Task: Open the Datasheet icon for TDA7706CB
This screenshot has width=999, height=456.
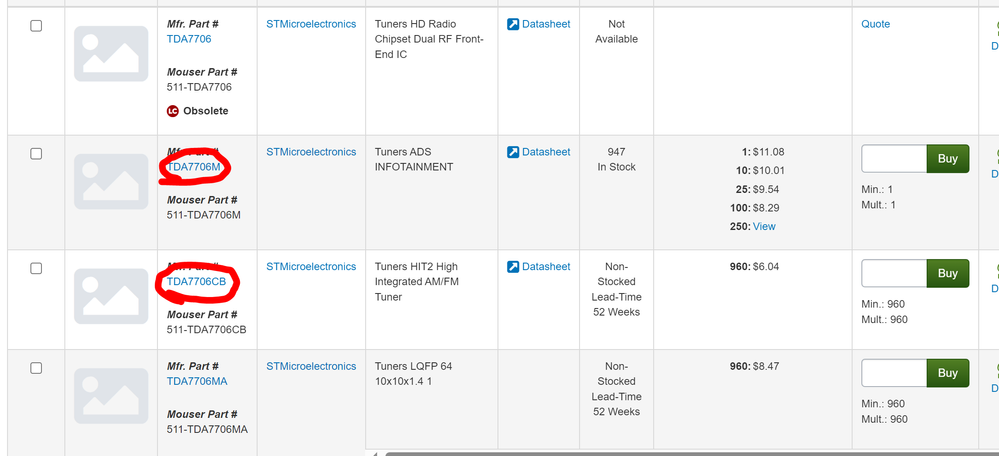Action: click(x=513, y=267)
